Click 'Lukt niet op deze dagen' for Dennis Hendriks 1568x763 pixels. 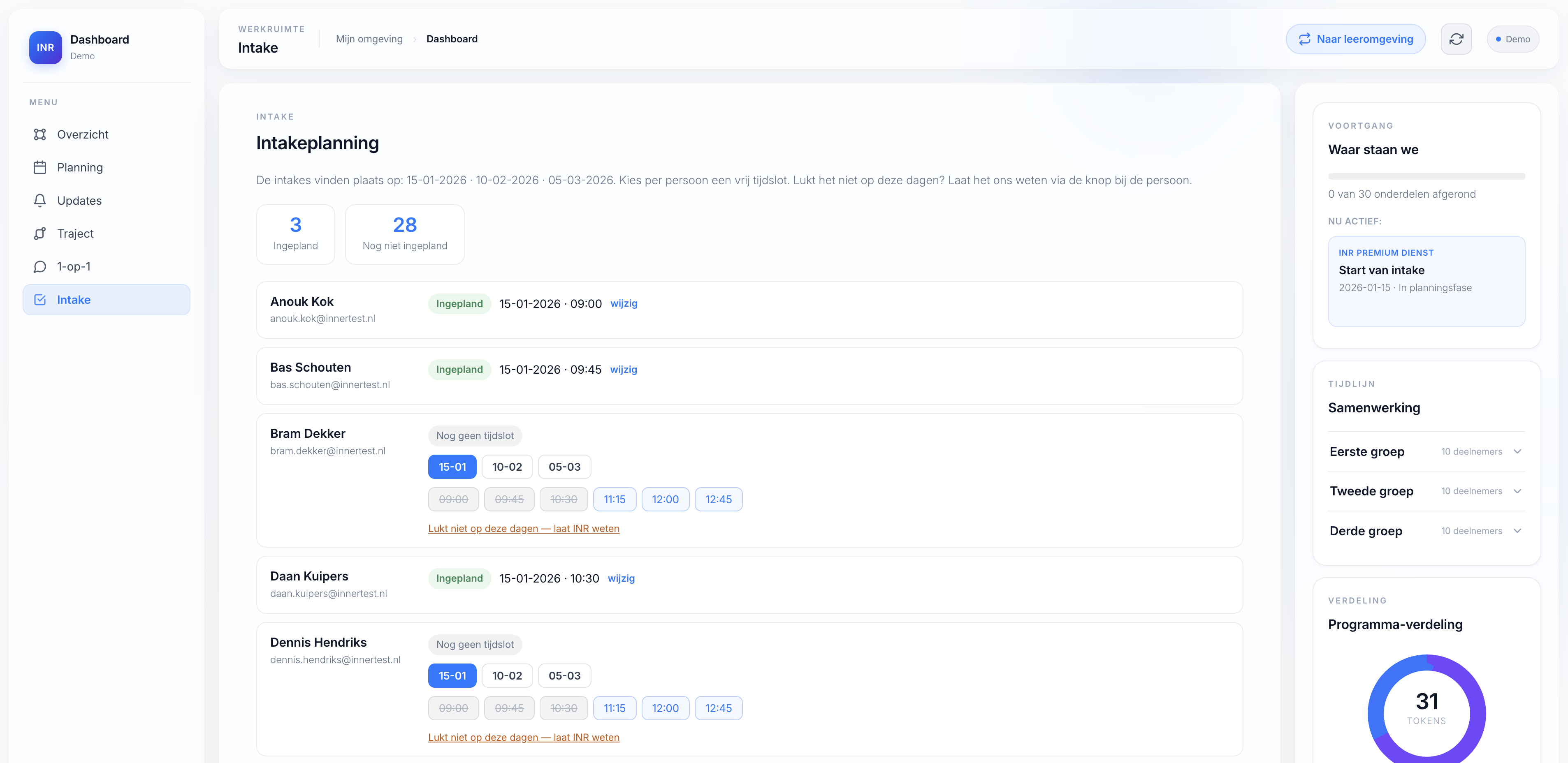pos(524,737)
